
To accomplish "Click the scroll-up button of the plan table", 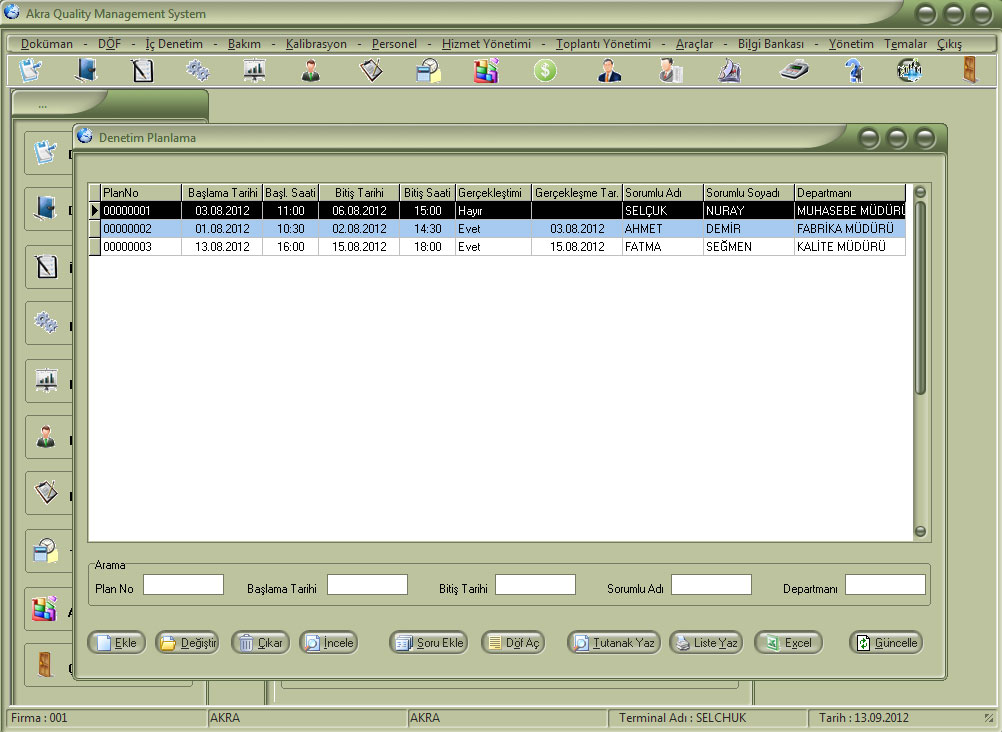I will (920, 192).
